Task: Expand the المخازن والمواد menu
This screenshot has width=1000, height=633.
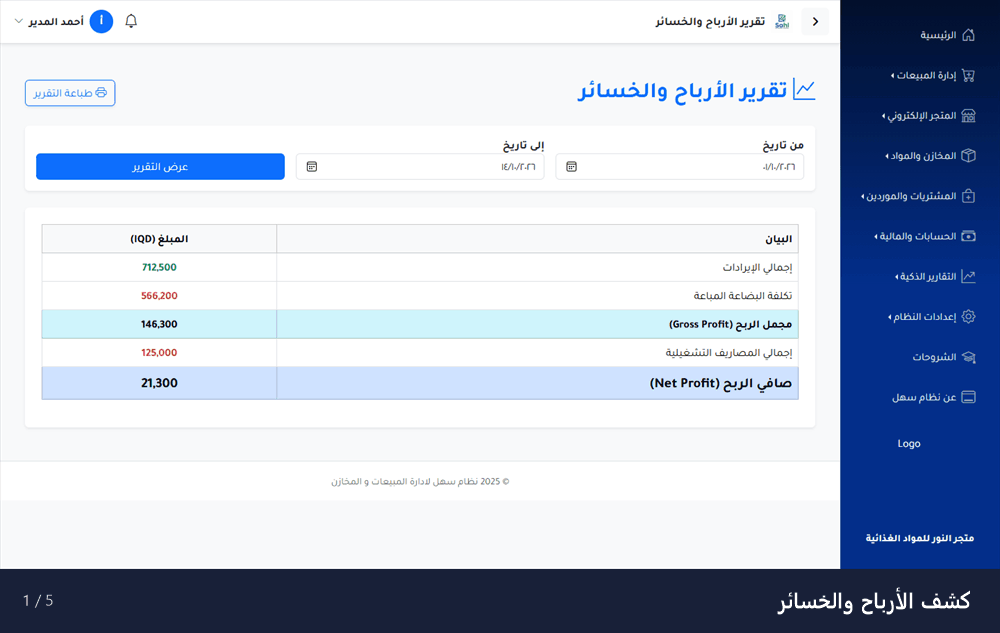Action: 921,156
